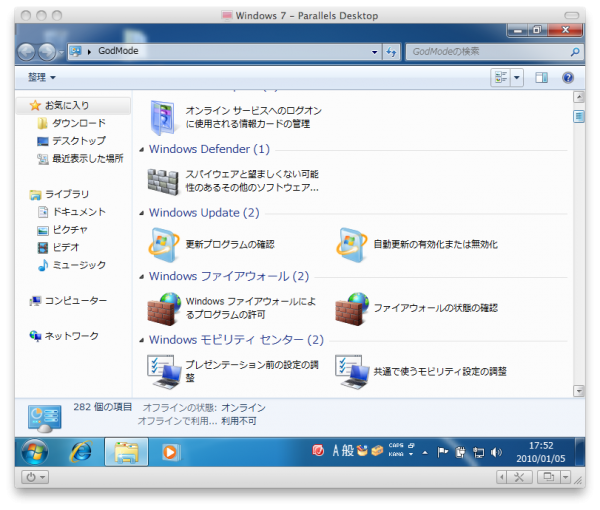Screen dimensions: 600x510
Task: Click Windows Explorer taskbar button
Action: (127, 452)
